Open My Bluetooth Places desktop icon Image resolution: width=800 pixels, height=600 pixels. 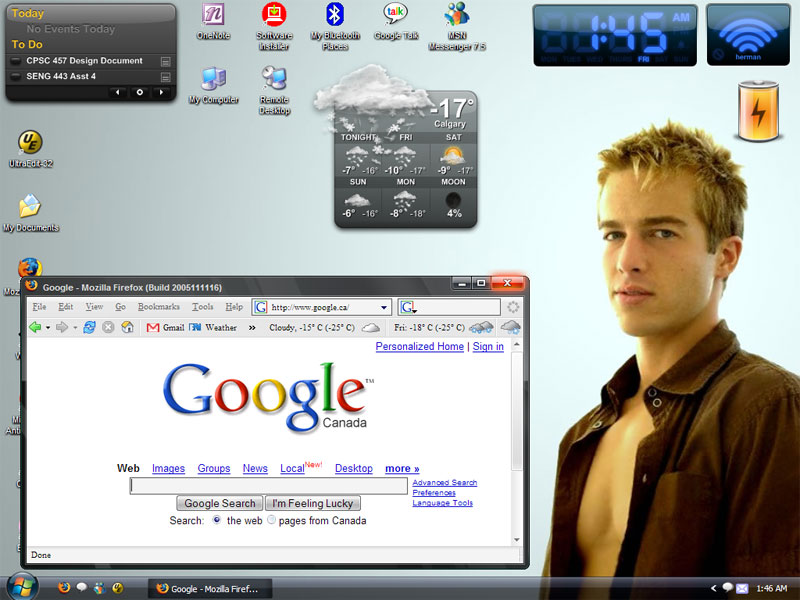(x=335, y=16)
